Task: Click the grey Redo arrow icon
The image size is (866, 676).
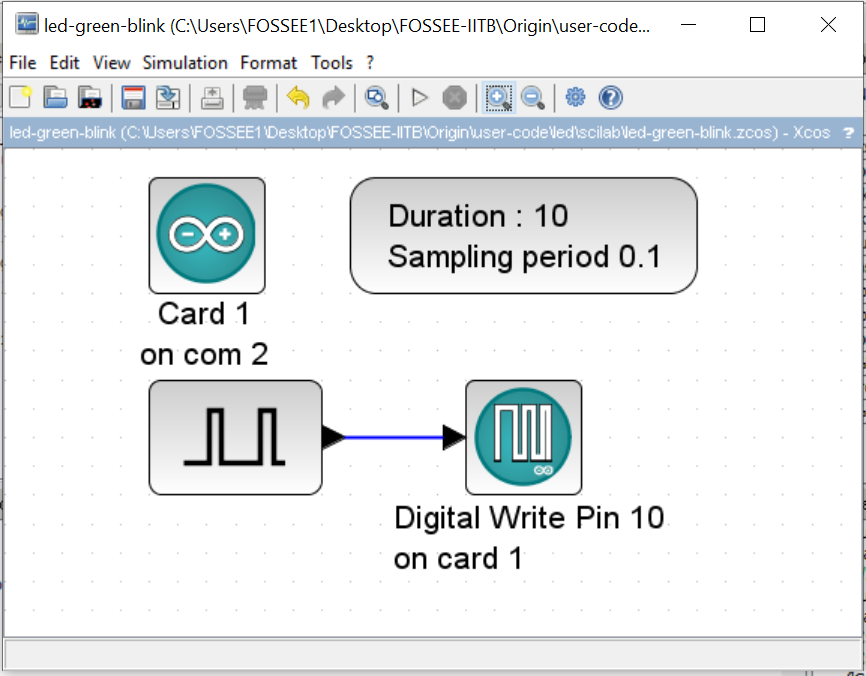Action: tap(333, 98)
